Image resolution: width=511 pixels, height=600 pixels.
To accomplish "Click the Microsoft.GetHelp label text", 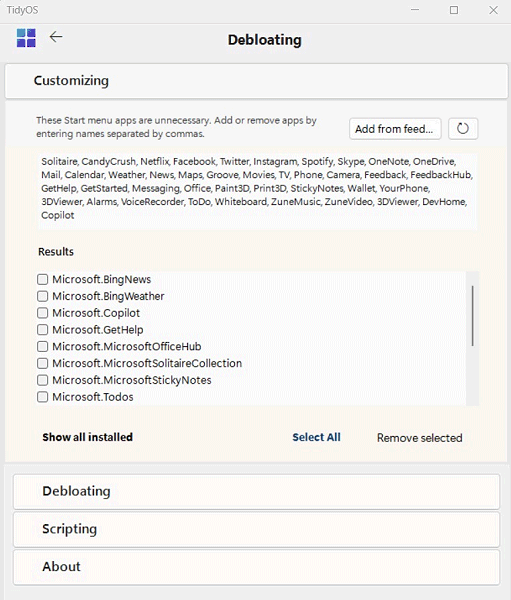I will click(98, 330).
